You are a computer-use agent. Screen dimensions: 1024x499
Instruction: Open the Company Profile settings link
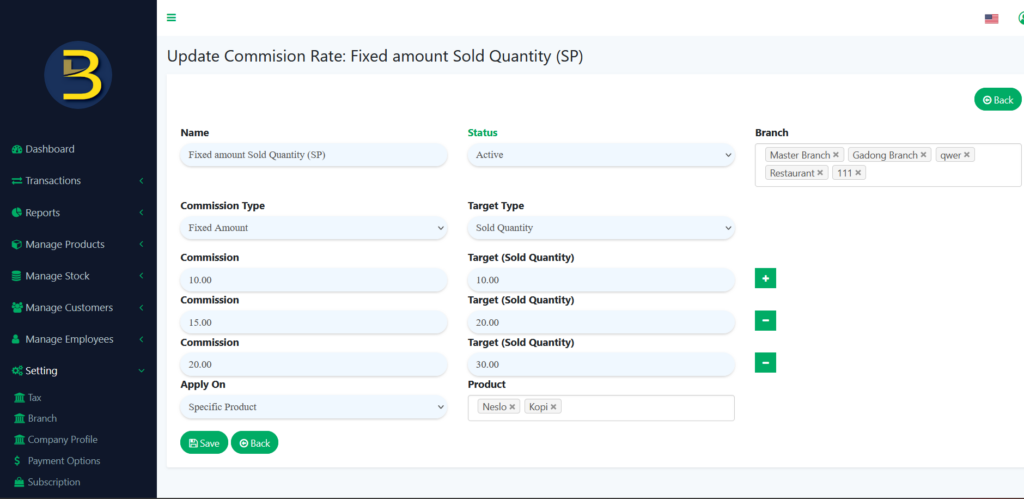coord(62,440)
